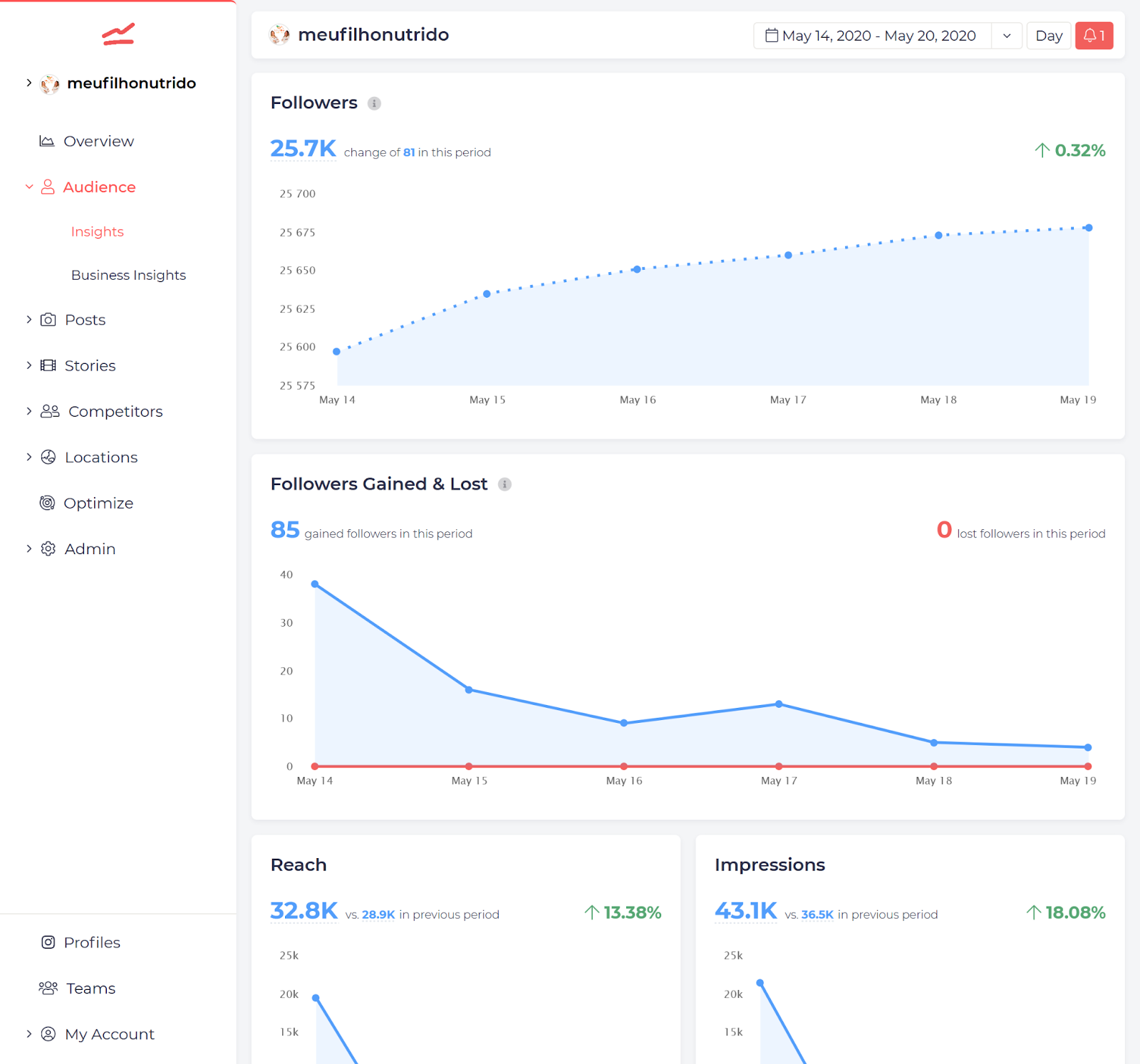
Task: Click the header profile avatar thumbnail
Action: coord(279,34)
